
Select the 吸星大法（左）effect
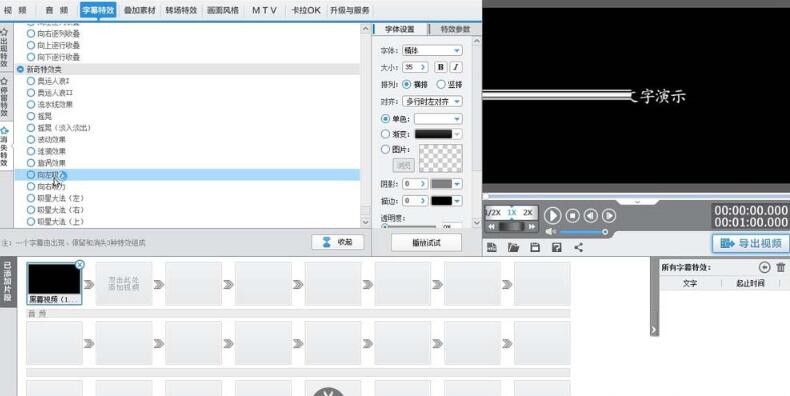click(55, 198)
